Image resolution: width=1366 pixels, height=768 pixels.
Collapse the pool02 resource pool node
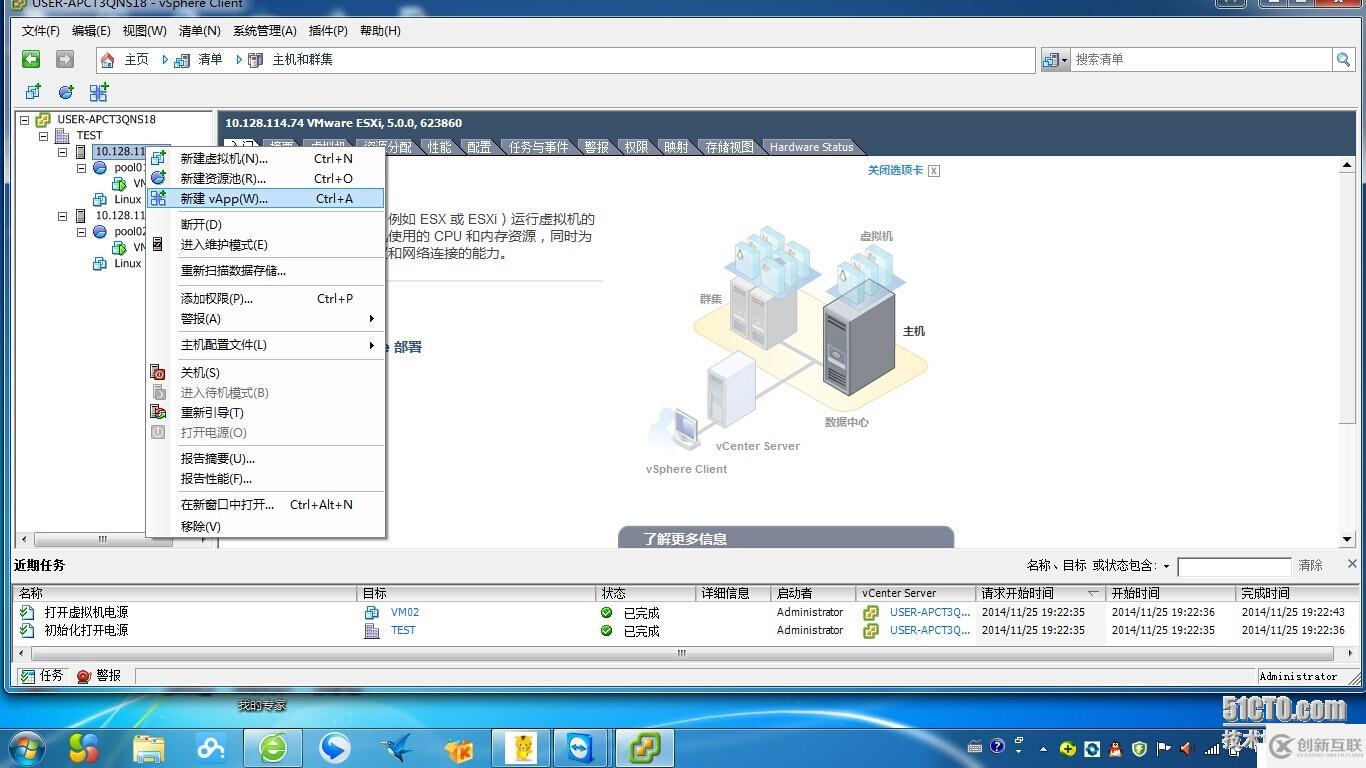pyautogui.click(x=81, y=232)
